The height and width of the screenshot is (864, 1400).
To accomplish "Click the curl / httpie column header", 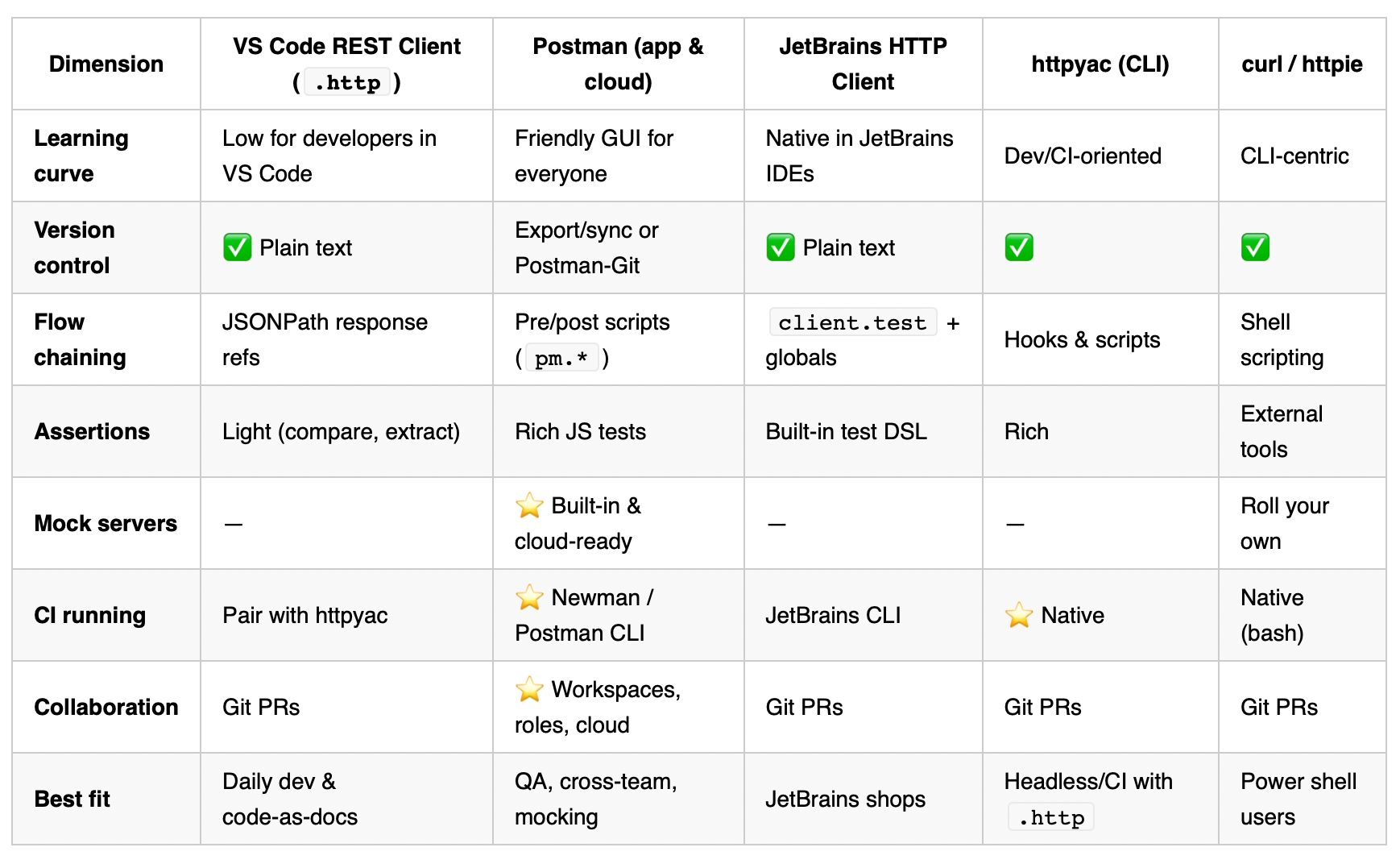I will click(x=1302, y=64).
